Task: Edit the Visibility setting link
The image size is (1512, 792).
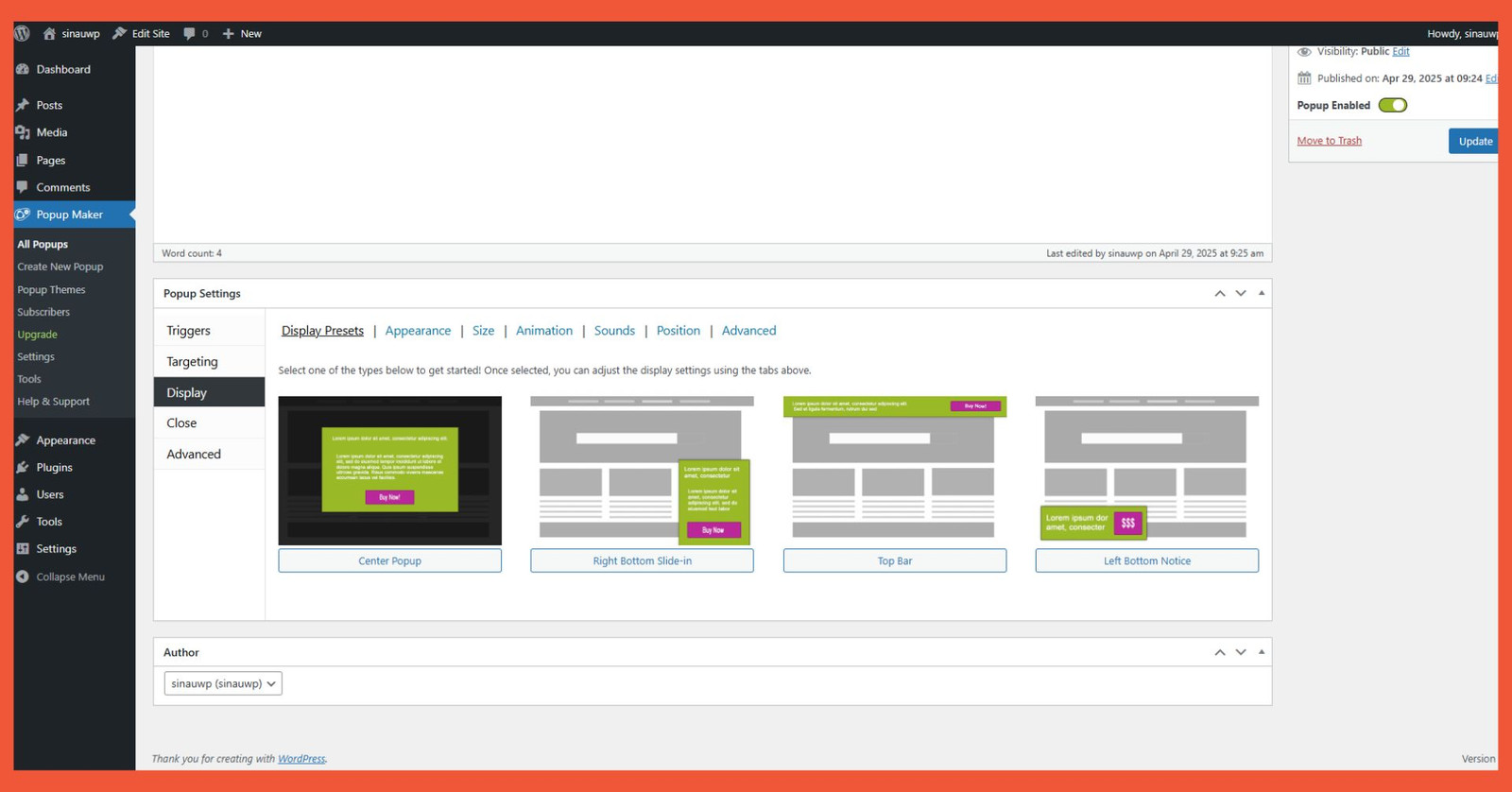Action: [x=1400, y=52]
